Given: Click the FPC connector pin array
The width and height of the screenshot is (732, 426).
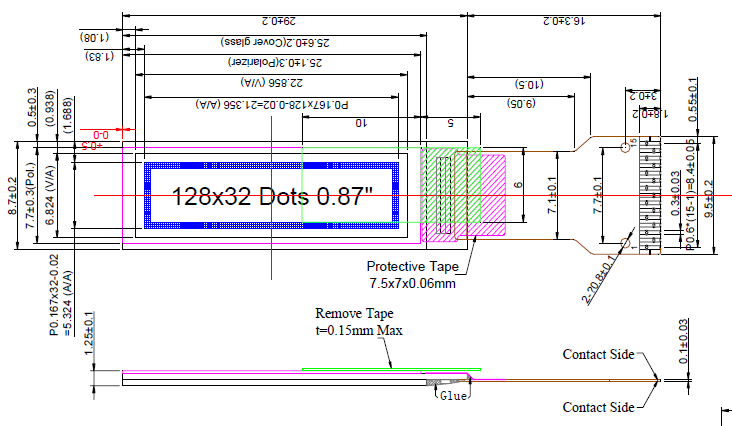Looking at the screenshot, I should pos(651,195).
